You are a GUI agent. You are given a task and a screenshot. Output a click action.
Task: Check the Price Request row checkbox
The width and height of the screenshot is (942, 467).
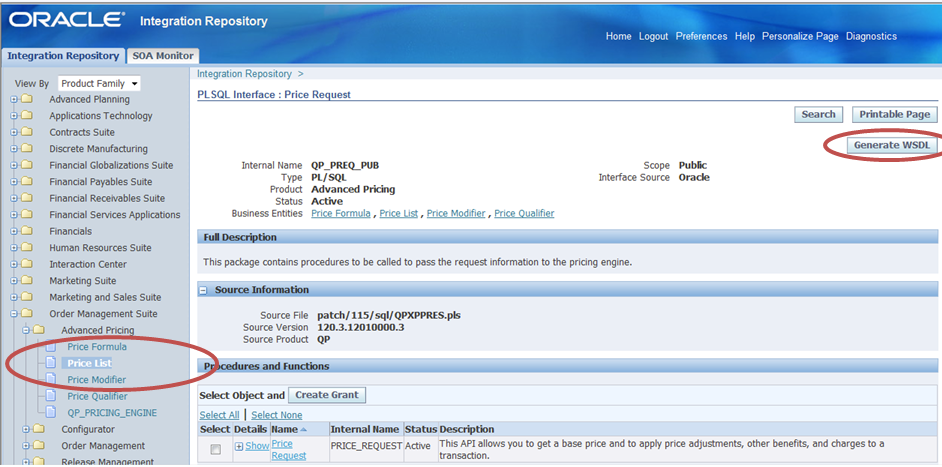(x=215, y=450)
